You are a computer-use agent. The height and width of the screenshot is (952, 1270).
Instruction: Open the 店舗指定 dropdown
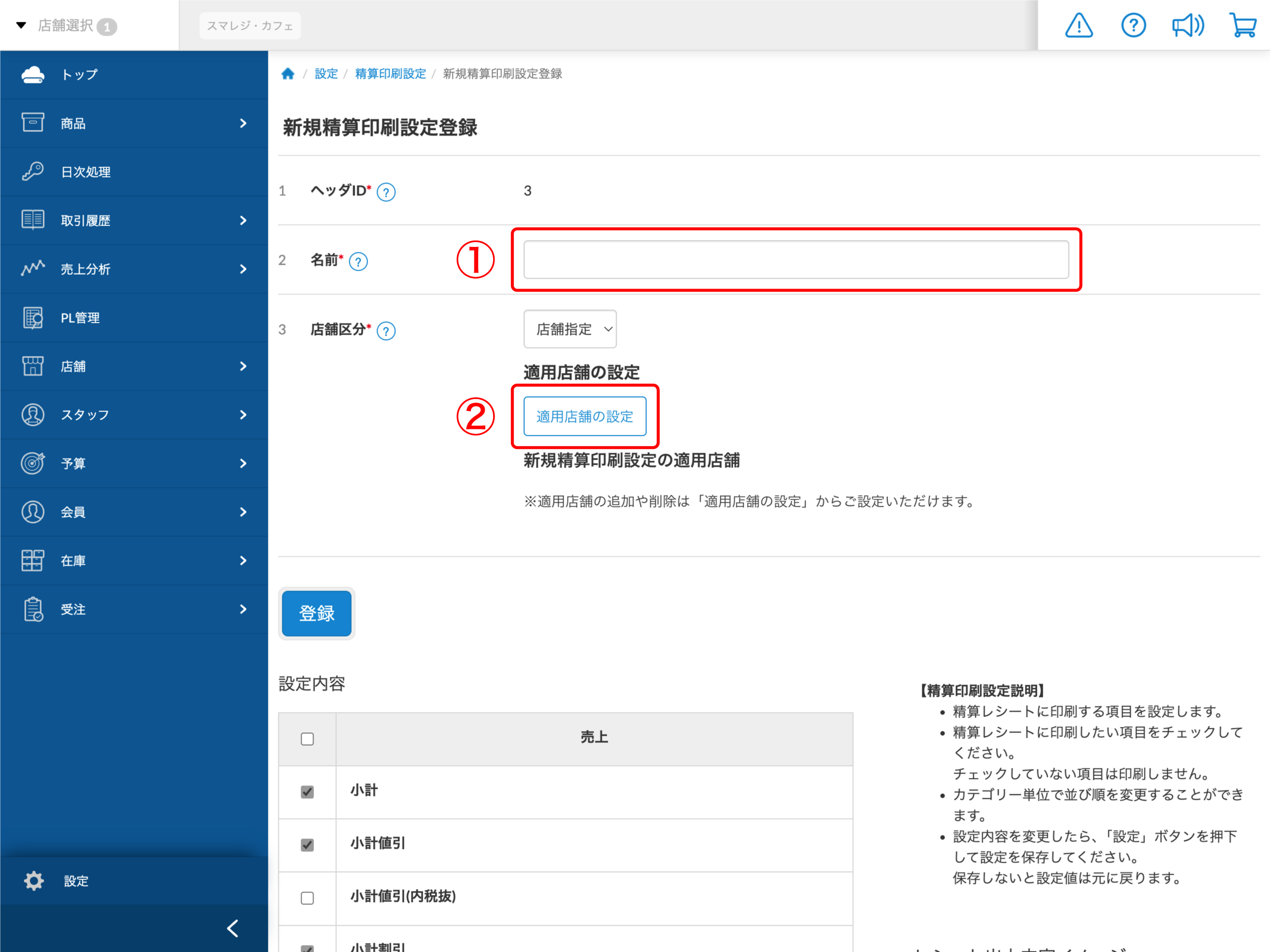coord(570,329)
